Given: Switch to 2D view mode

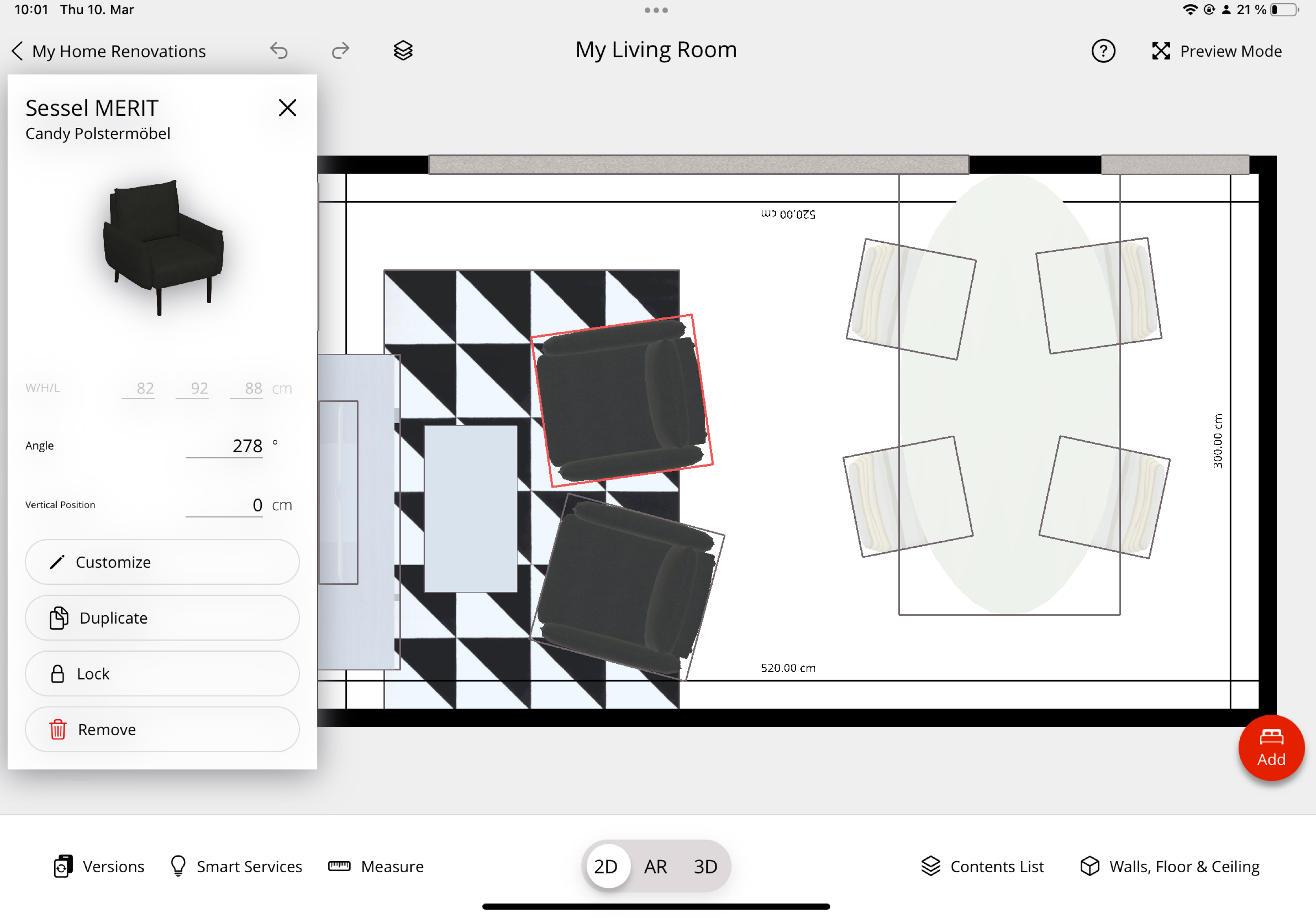Looking at the screenshot, I should pyautogui.click(x=606, y=866).
